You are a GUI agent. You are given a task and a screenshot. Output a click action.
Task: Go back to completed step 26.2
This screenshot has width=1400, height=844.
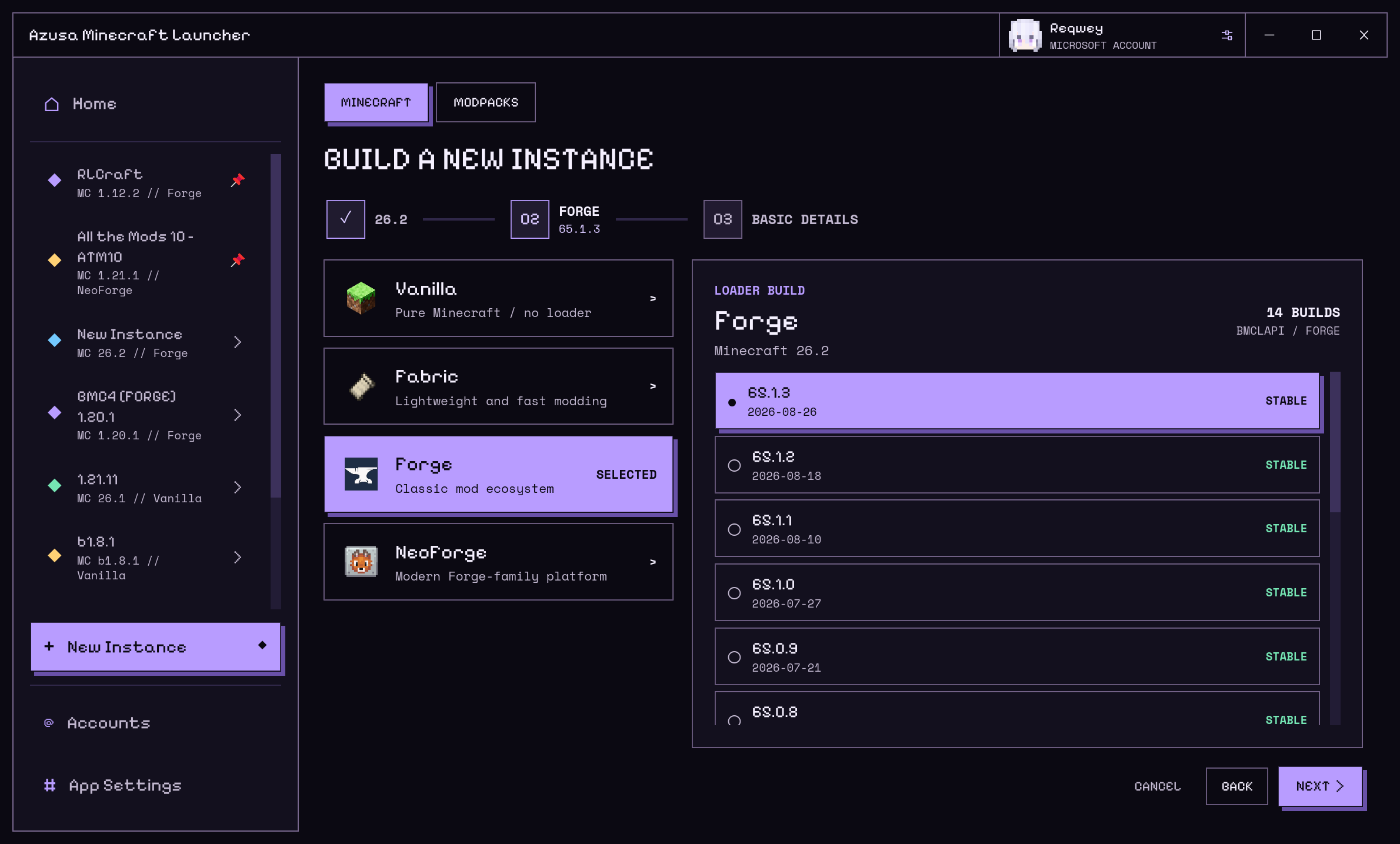(x=345, y=219)
